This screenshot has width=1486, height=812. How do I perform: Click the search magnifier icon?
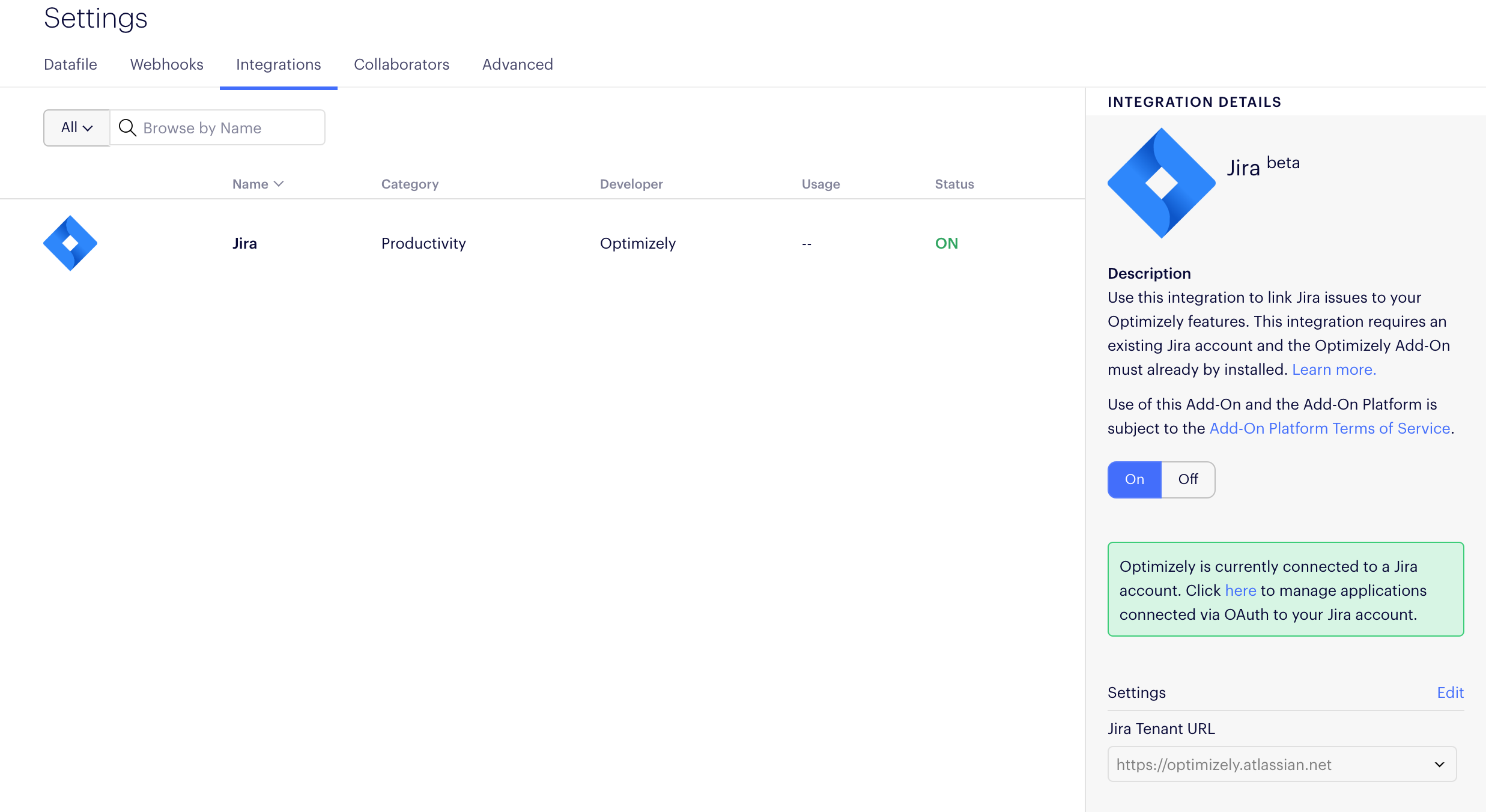[127, 127]
